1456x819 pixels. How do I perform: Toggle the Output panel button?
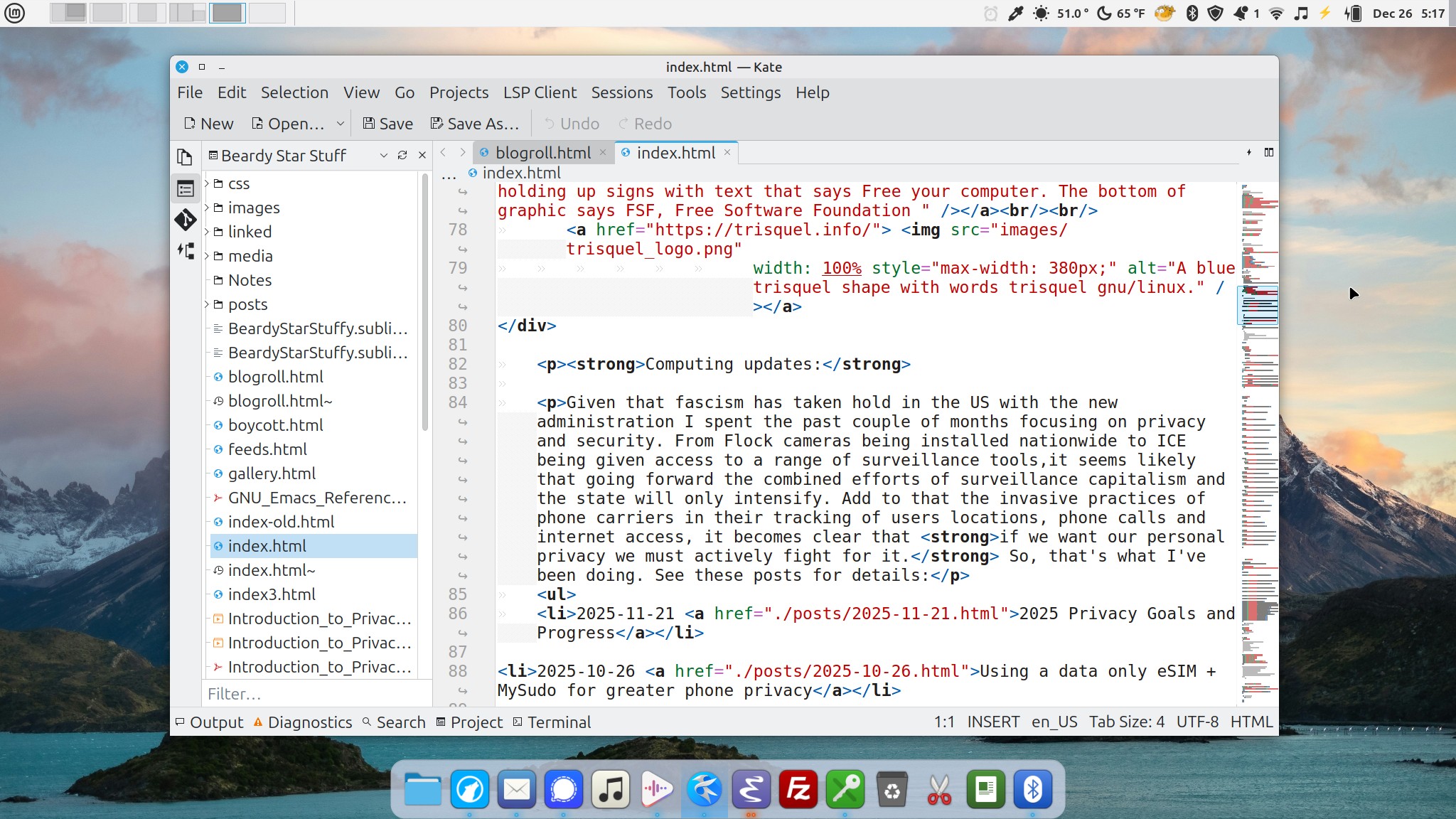point(209,722)
